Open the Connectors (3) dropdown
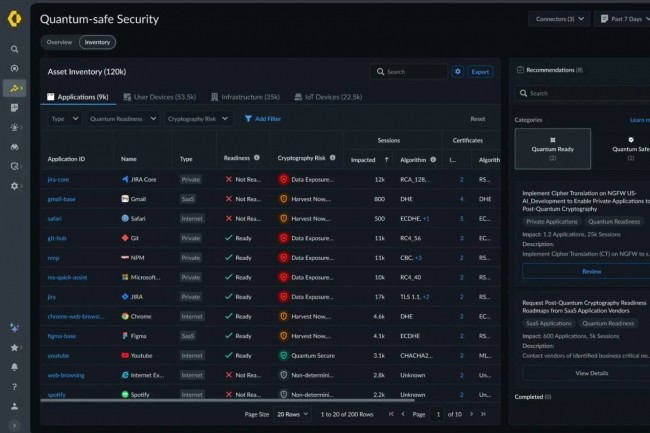The height and width of the screenshot is (433, 650). 558,18
